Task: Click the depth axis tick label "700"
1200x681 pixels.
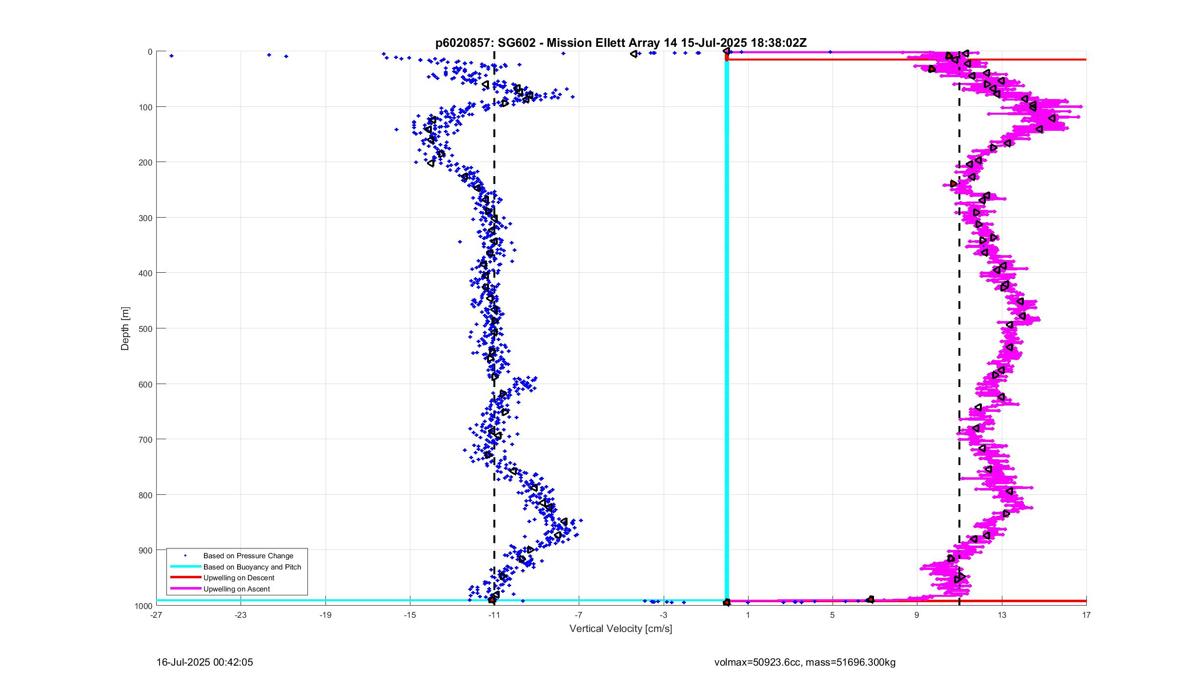Action: (x=144, y=439)
